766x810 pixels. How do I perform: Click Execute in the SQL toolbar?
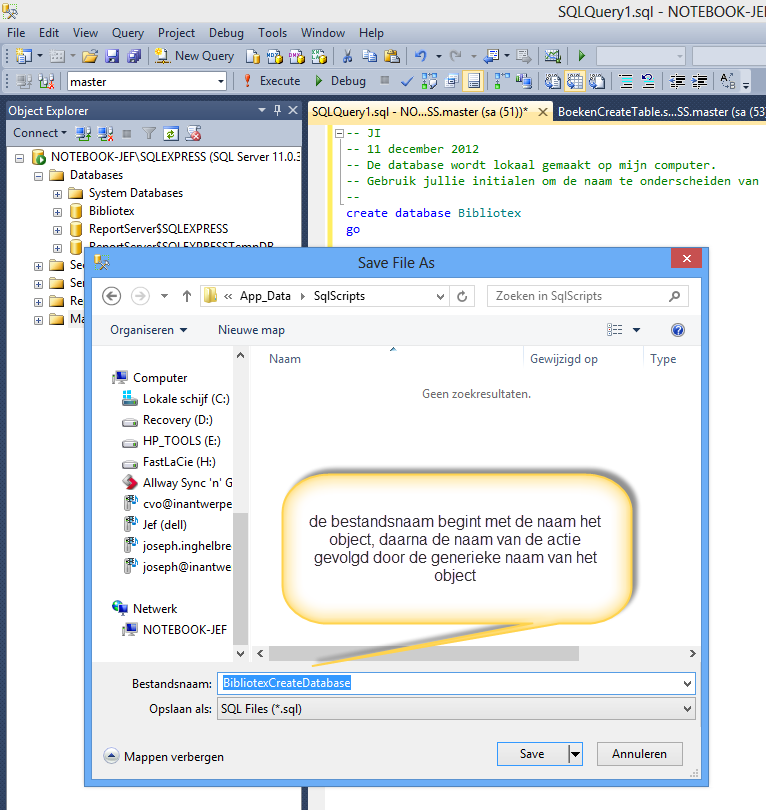click(272, 81)
